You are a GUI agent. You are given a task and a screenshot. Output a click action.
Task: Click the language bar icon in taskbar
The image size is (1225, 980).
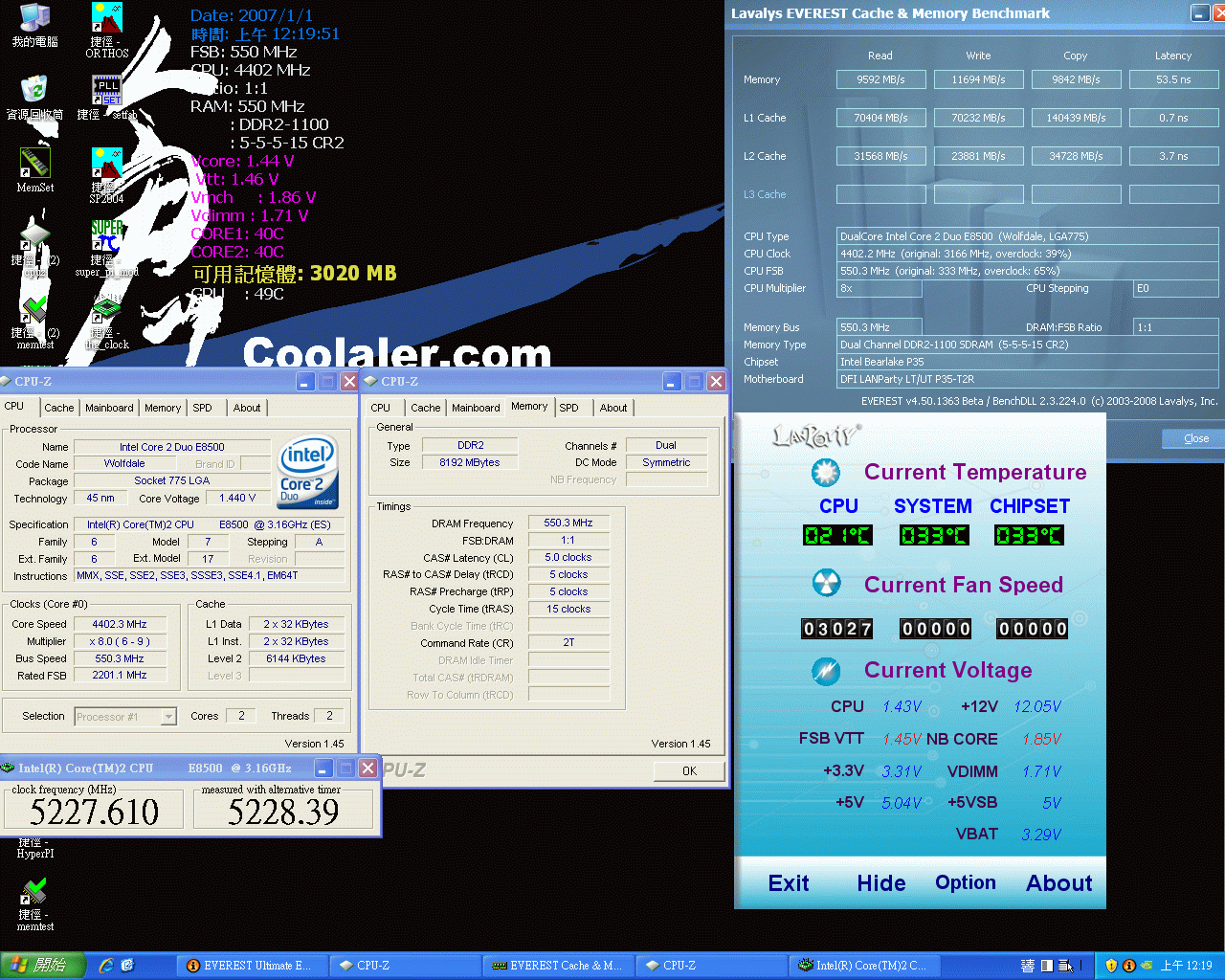[x=1028, y=966]
